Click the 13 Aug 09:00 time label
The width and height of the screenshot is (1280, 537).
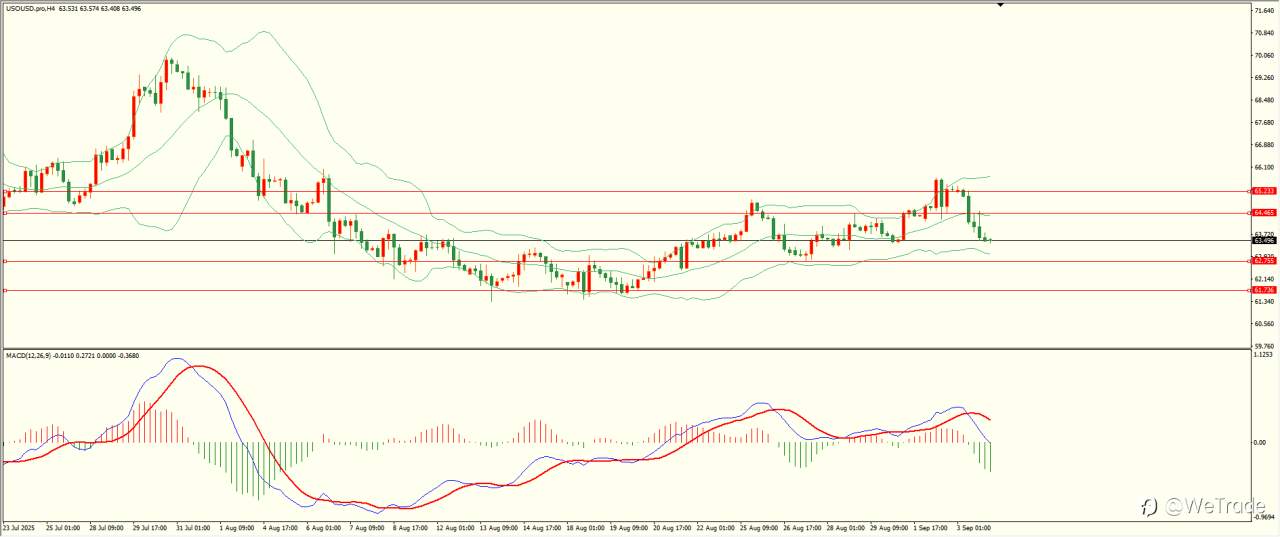click(501, 526)
